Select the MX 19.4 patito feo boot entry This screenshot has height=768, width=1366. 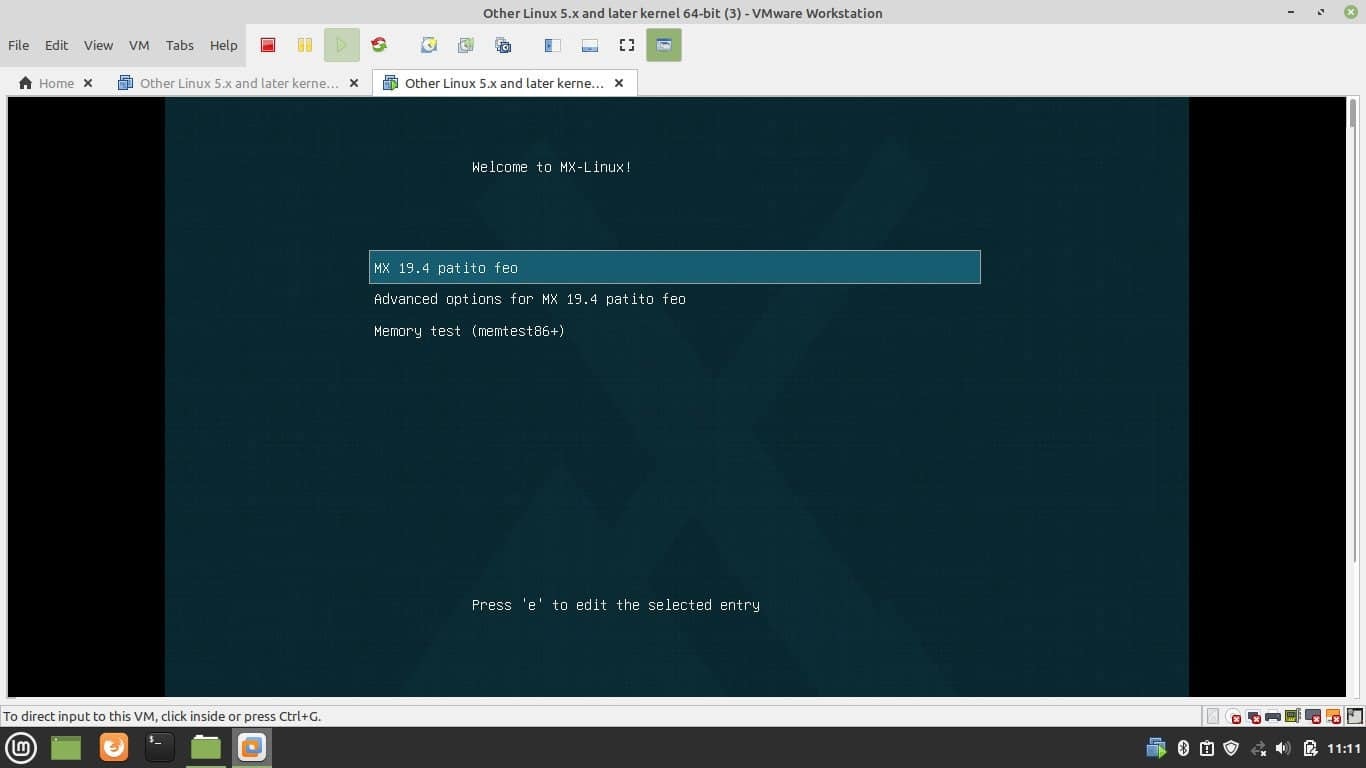click(675, 267)
